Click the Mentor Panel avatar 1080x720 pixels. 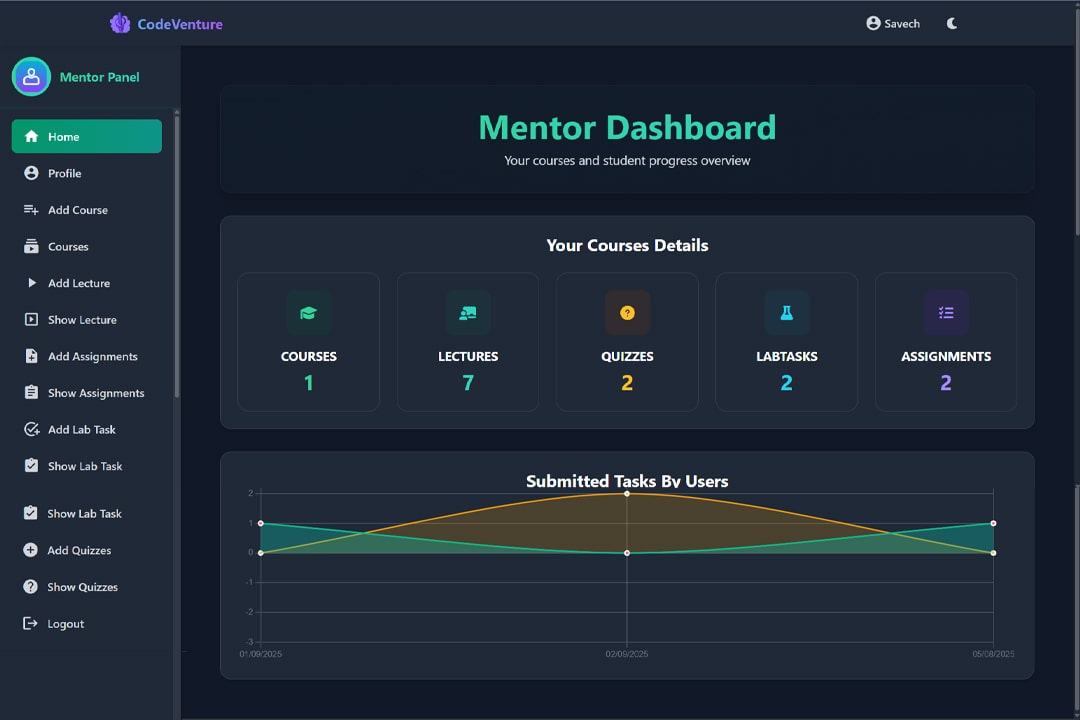coord(31,76)
